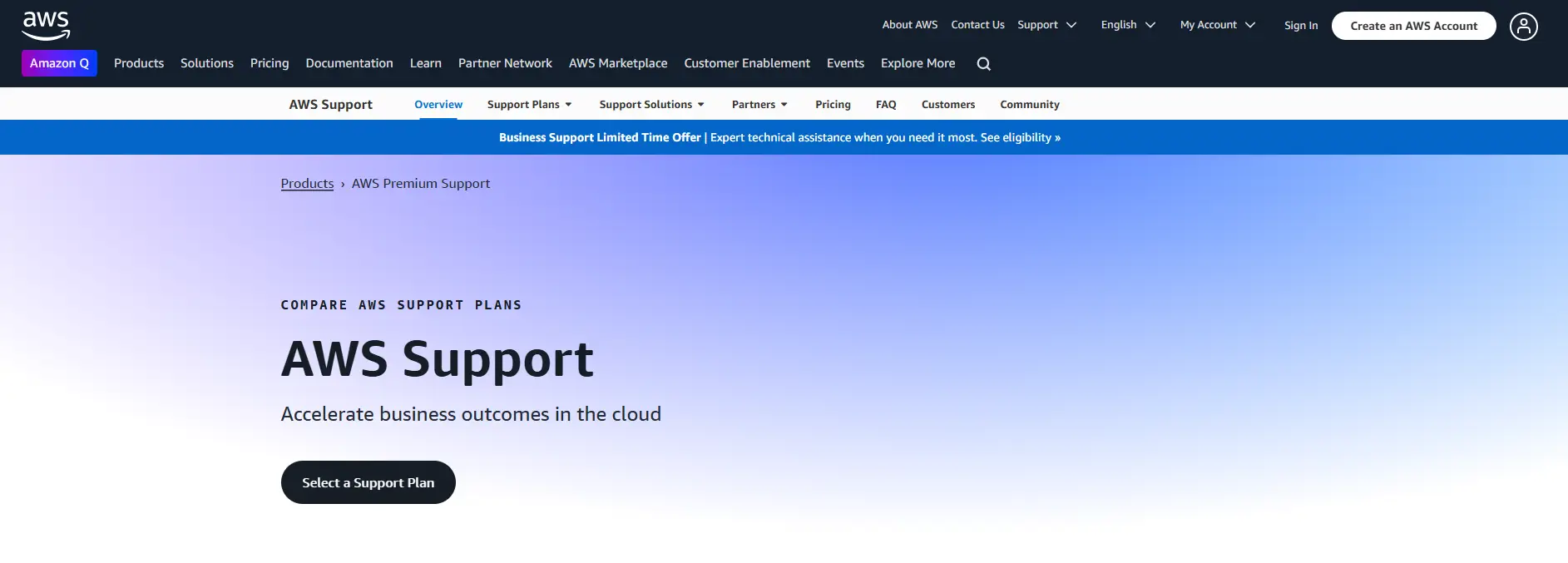Open the Products menu
The height and width of the screenshot is (563, 1568).
(139, 63)
